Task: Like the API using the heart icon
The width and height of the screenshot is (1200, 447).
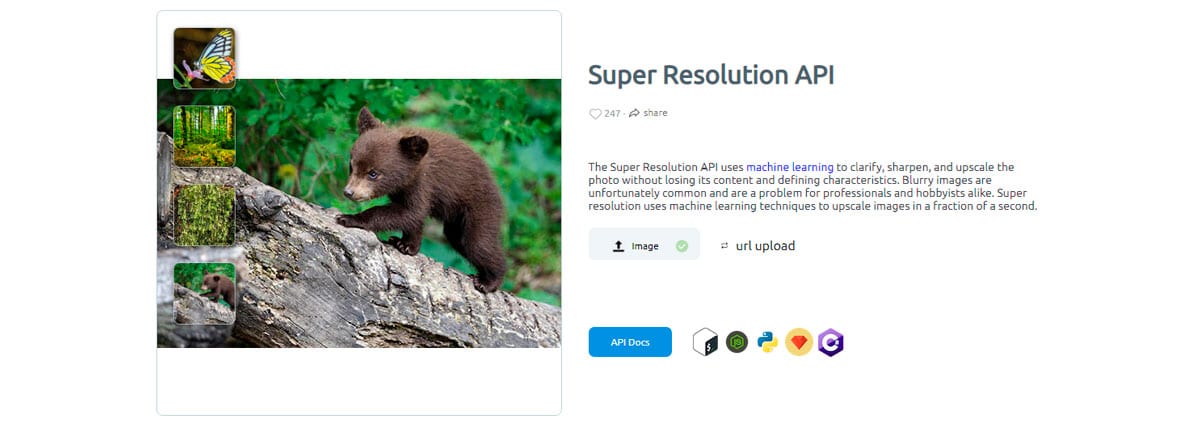Action: tap(595, 114)
